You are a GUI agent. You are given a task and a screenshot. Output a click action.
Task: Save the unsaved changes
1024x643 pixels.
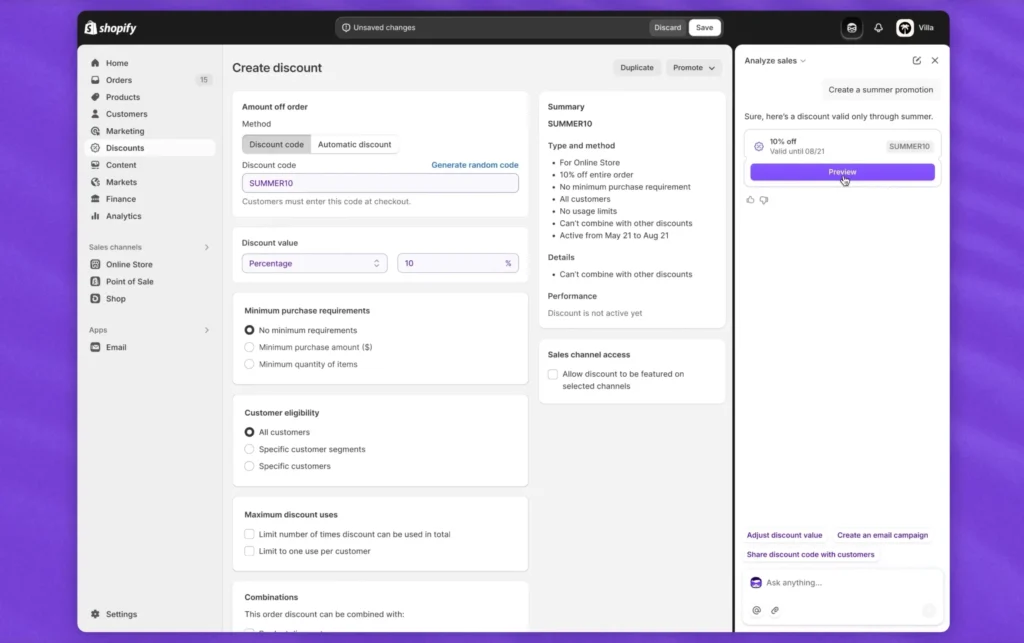tap(705, 28)
